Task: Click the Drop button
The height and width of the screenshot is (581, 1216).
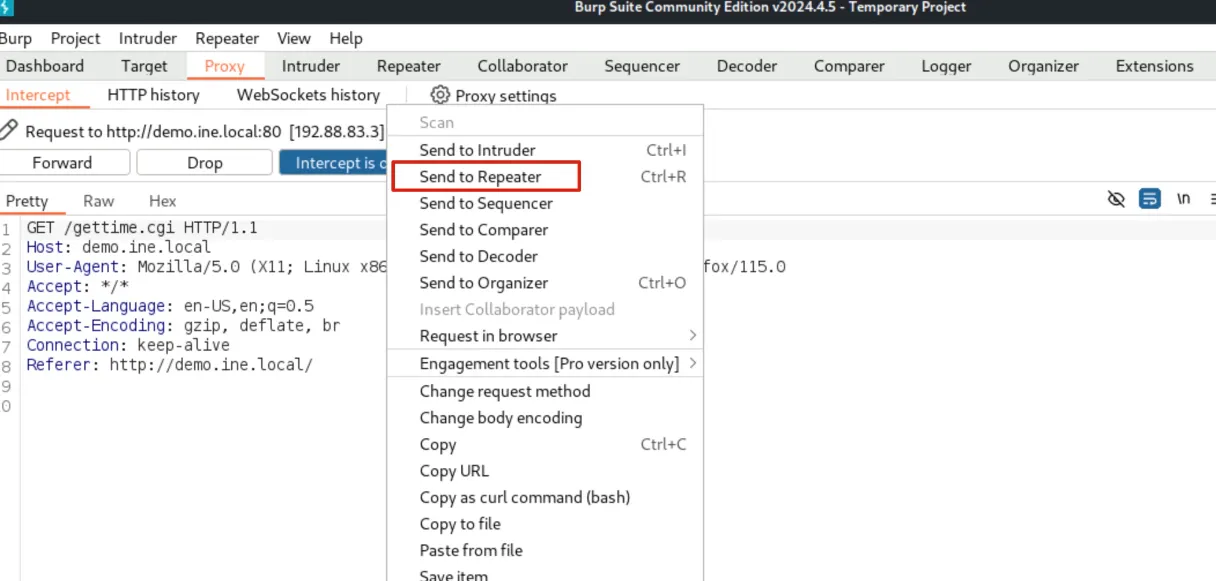Action: [204, 163]
